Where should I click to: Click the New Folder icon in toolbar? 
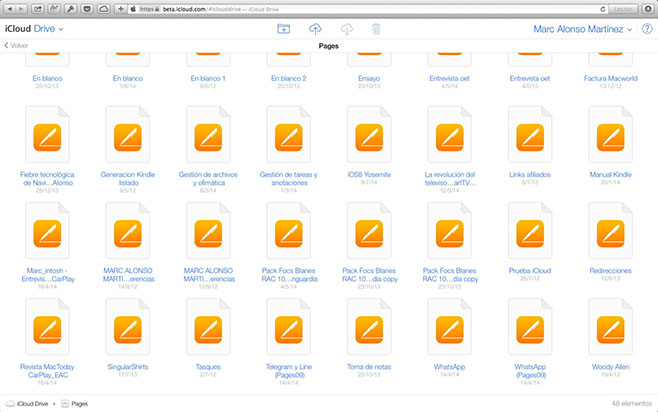point(283,30)
